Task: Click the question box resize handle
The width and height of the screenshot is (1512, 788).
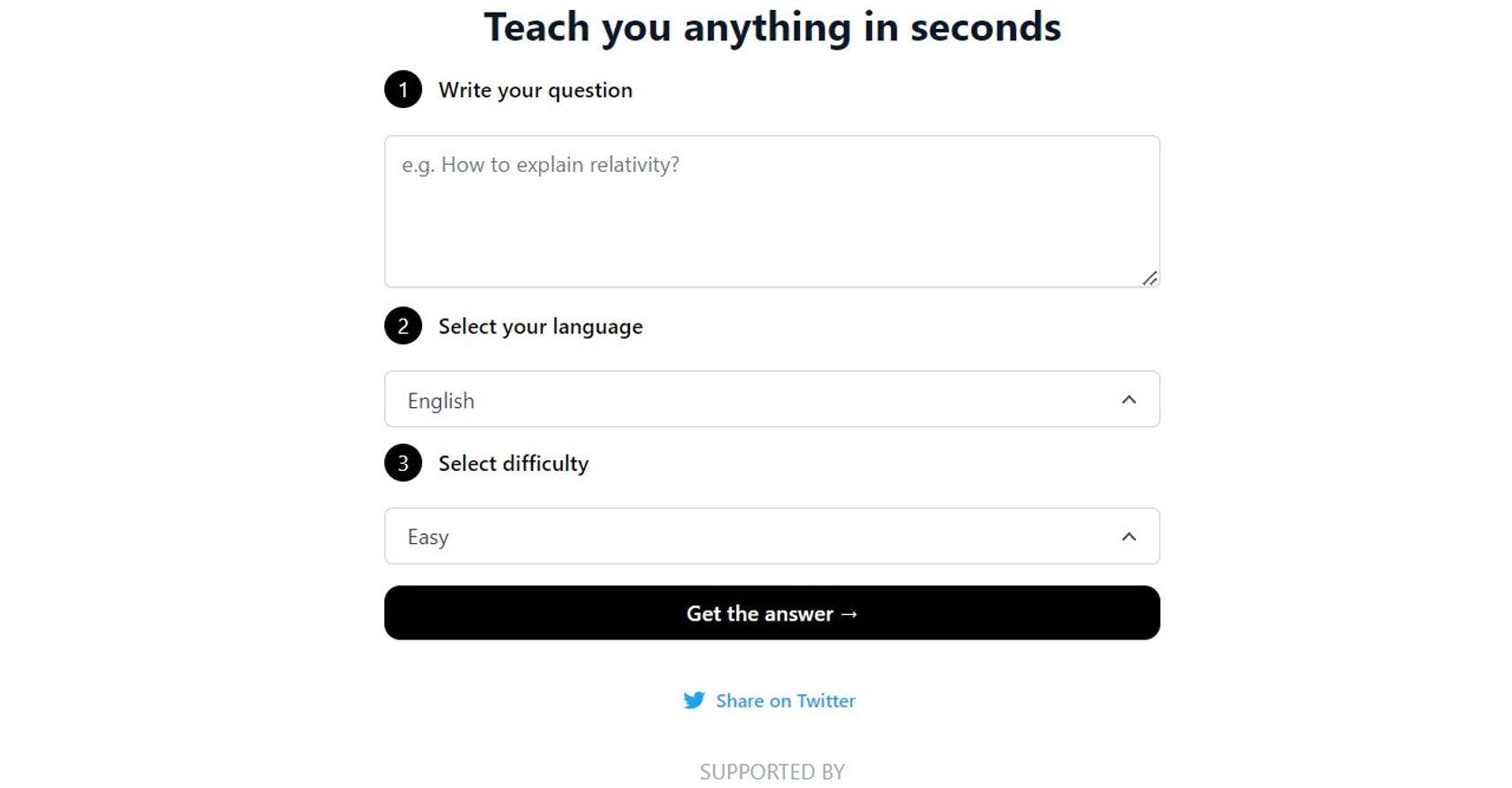Action: pyautogui.click(x=1149, y=278)
